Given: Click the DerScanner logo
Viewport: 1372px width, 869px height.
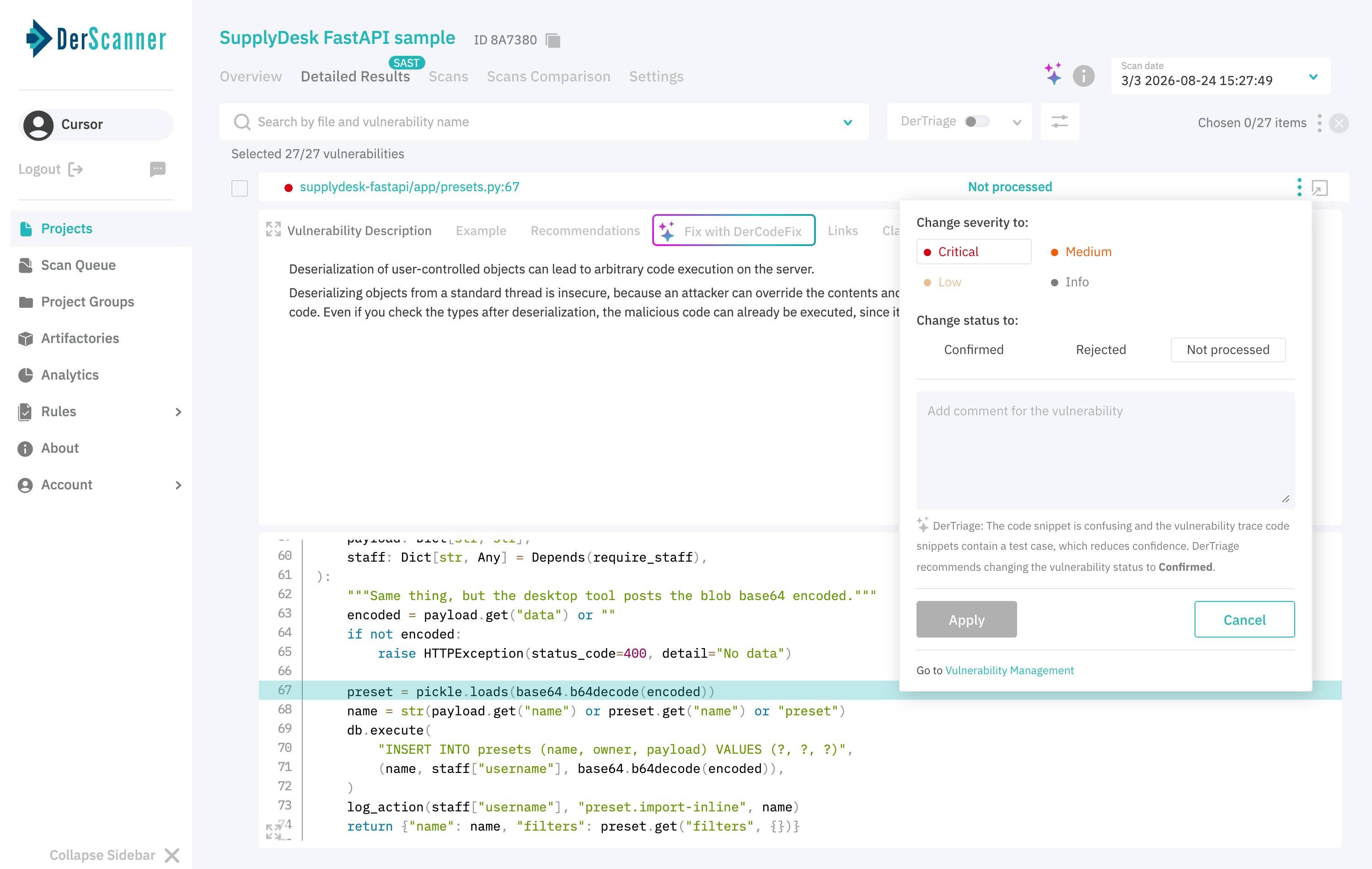Looking at the screenshot, I should tap(96, 39).
